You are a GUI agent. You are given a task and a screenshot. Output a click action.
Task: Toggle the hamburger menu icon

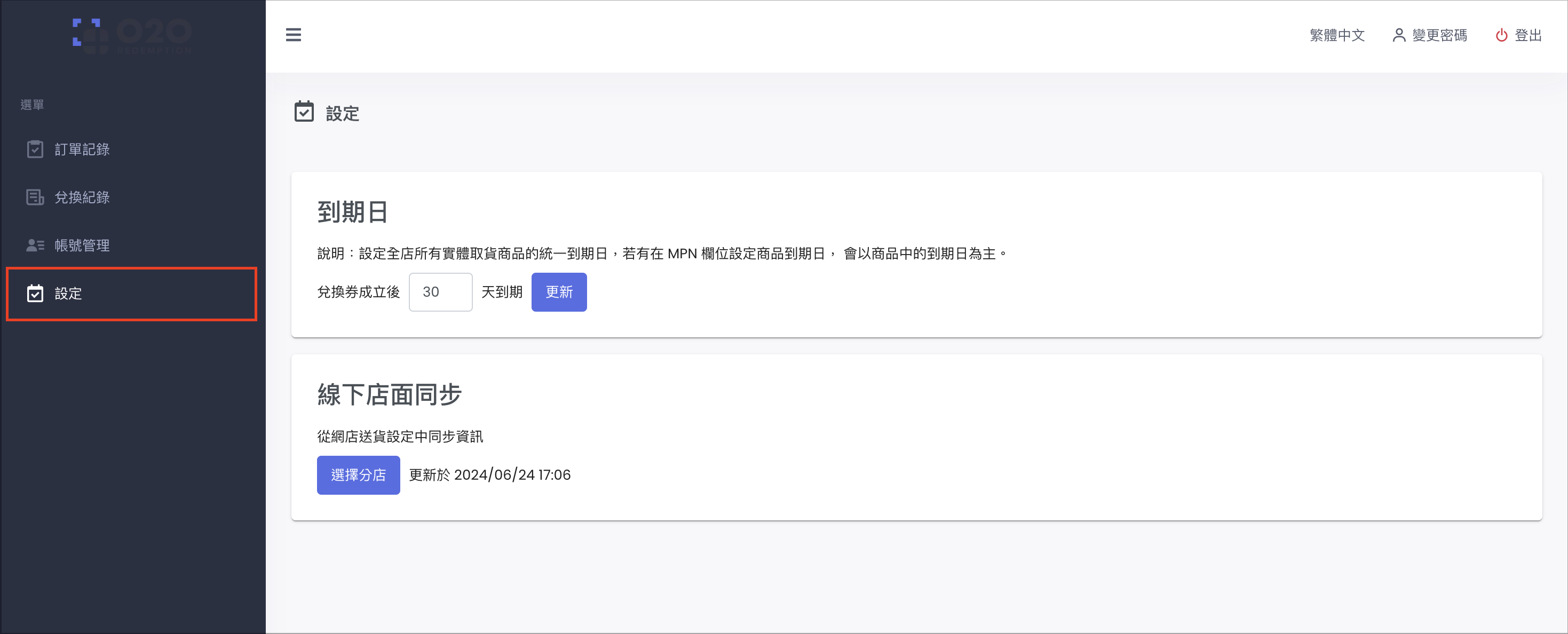click(294, 35)
